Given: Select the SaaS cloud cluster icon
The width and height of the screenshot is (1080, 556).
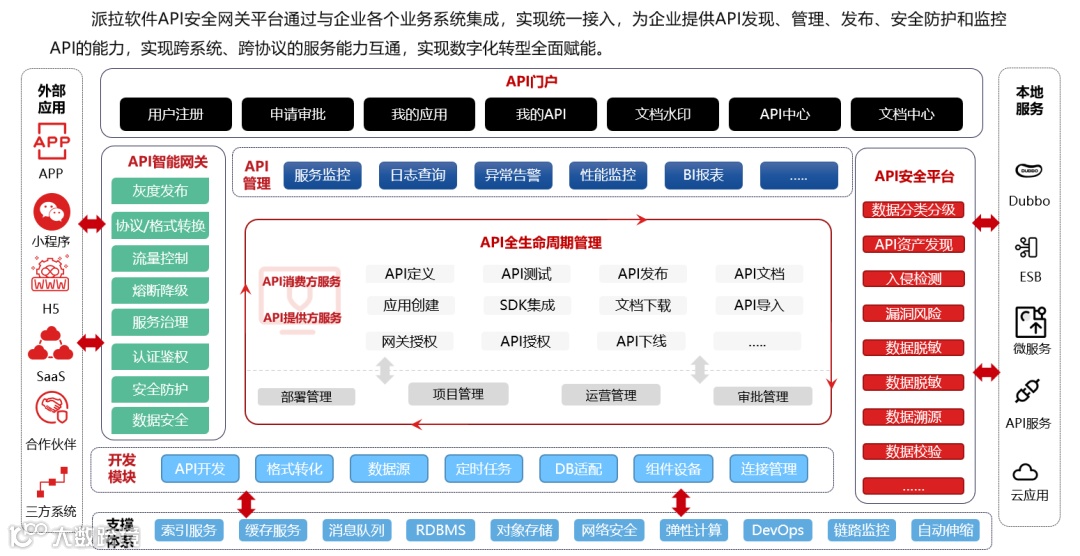Looking at the screenshot, I should (50, 344).
